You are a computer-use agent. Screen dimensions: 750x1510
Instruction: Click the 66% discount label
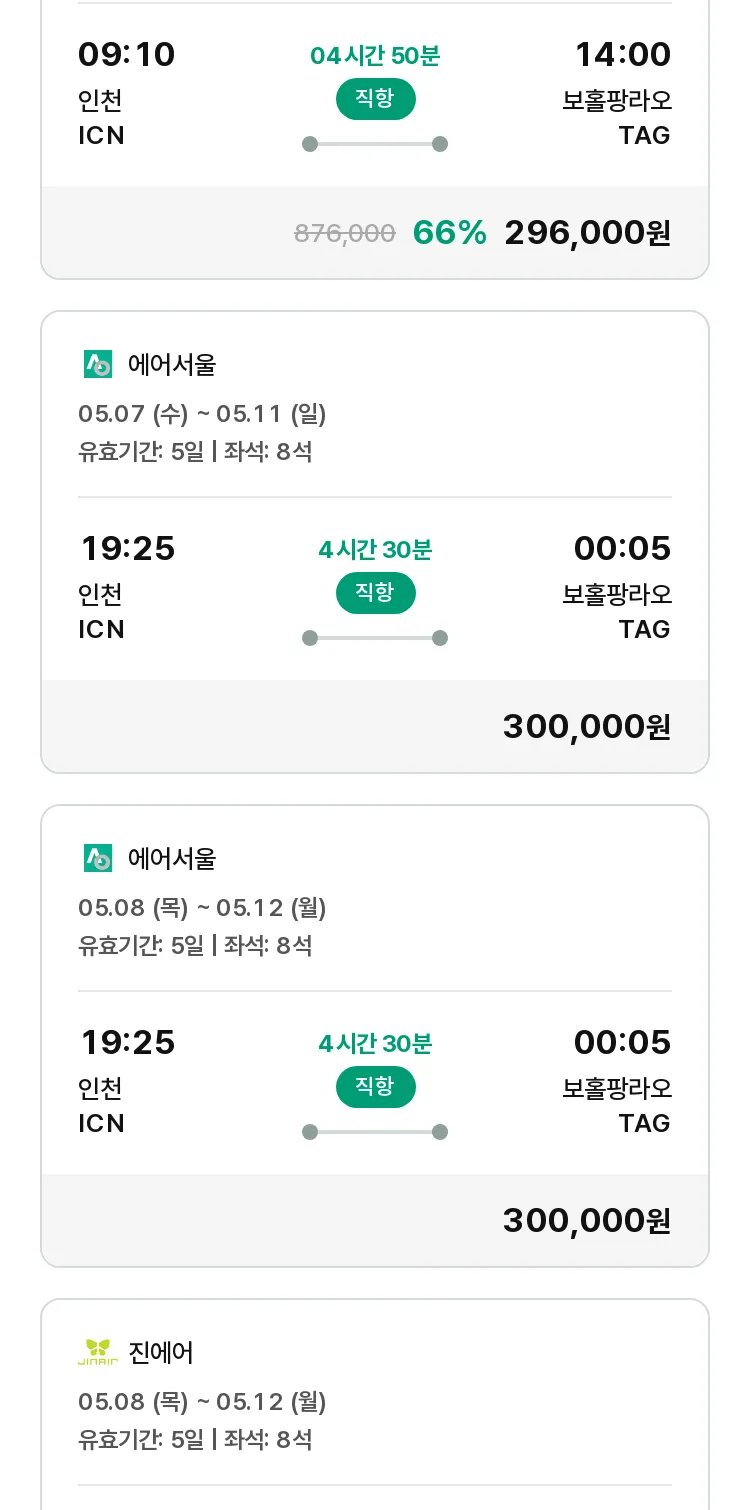coord(449,233)
